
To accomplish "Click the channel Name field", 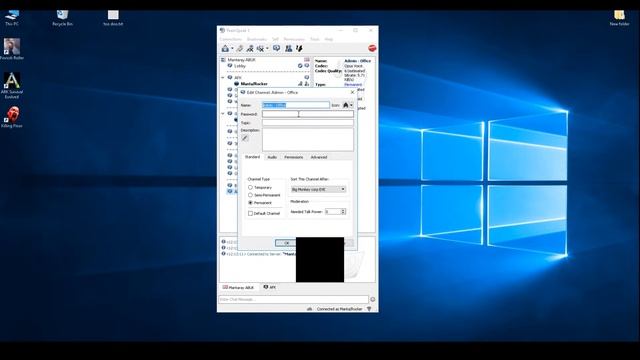I will [296, 105].
